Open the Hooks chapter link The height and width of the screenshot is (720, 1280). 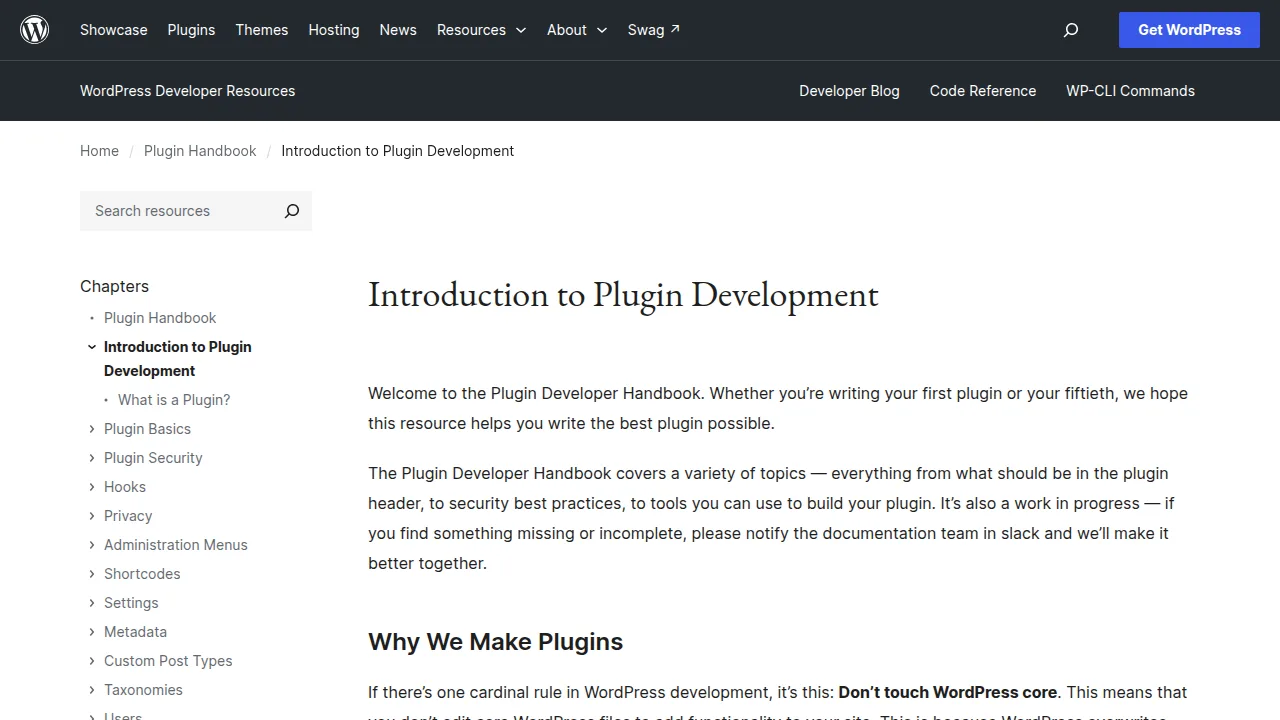coord(125,487)
